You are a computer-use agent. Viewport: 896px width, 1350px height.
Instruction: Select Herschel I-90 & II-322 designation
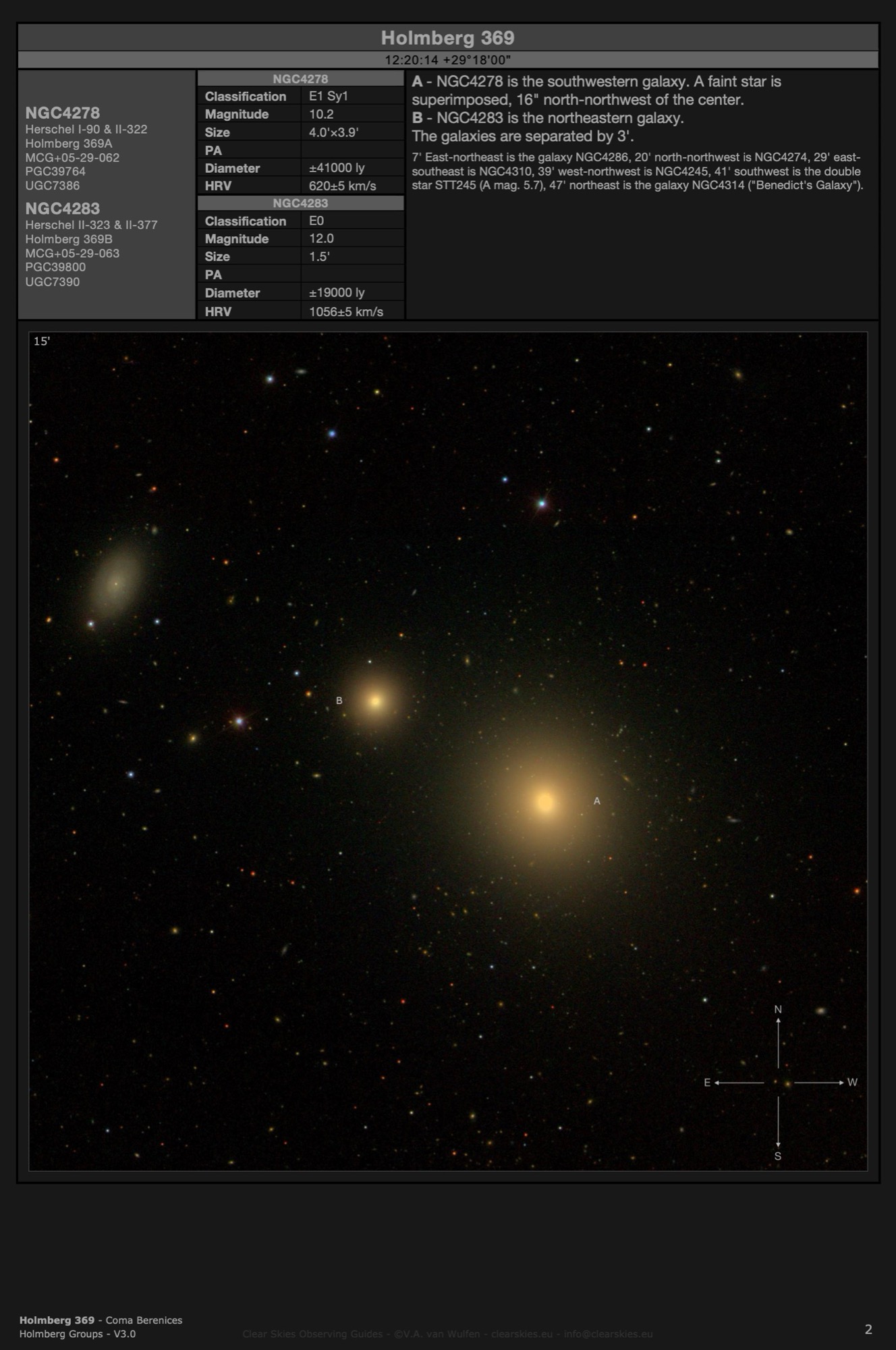86,129
